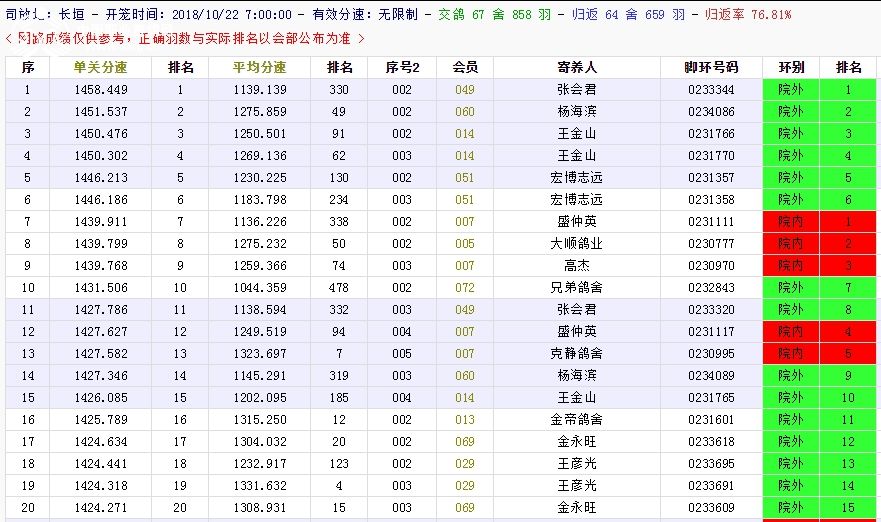Click the 归返率 76.81% text
The height and width of the screenshot is (522, 881).
coord(747,15)
